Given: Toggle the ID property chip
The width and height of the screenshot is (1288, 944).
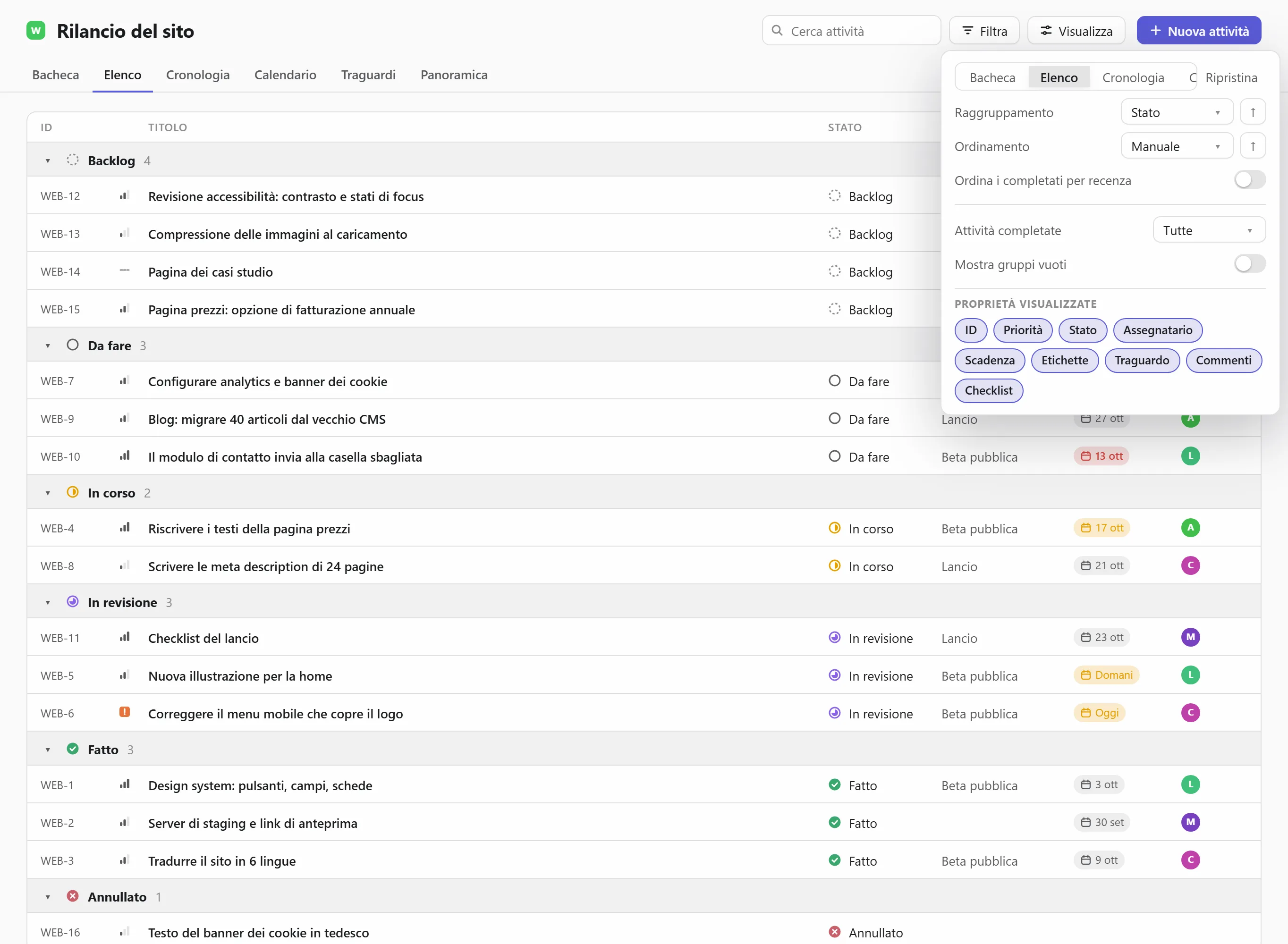Looking at the screenshot, I should pos(971,330).
